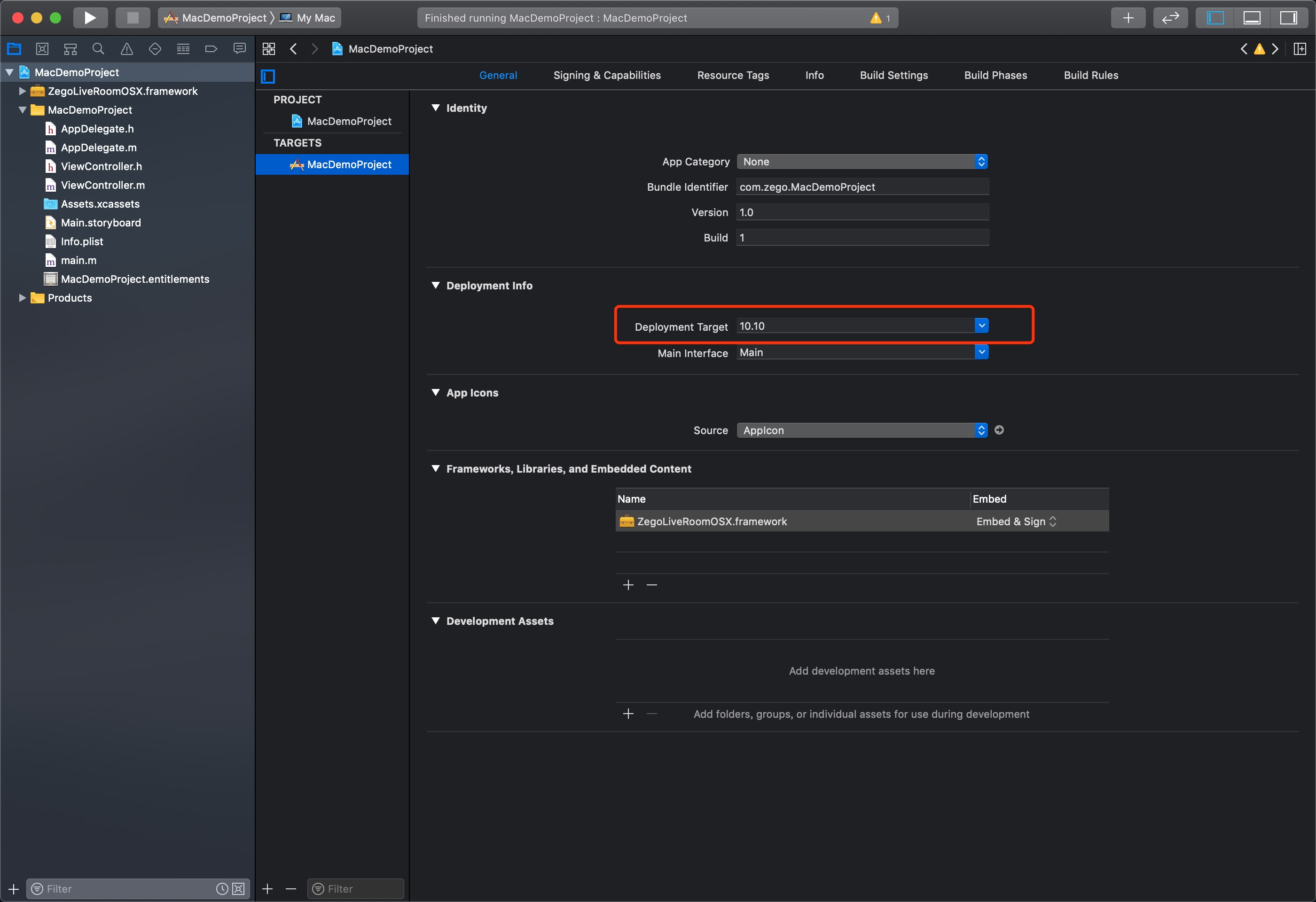Change Embed & Sign option for framework
The width and height of the screenshot is (1316, 902).
[1017, 521]
